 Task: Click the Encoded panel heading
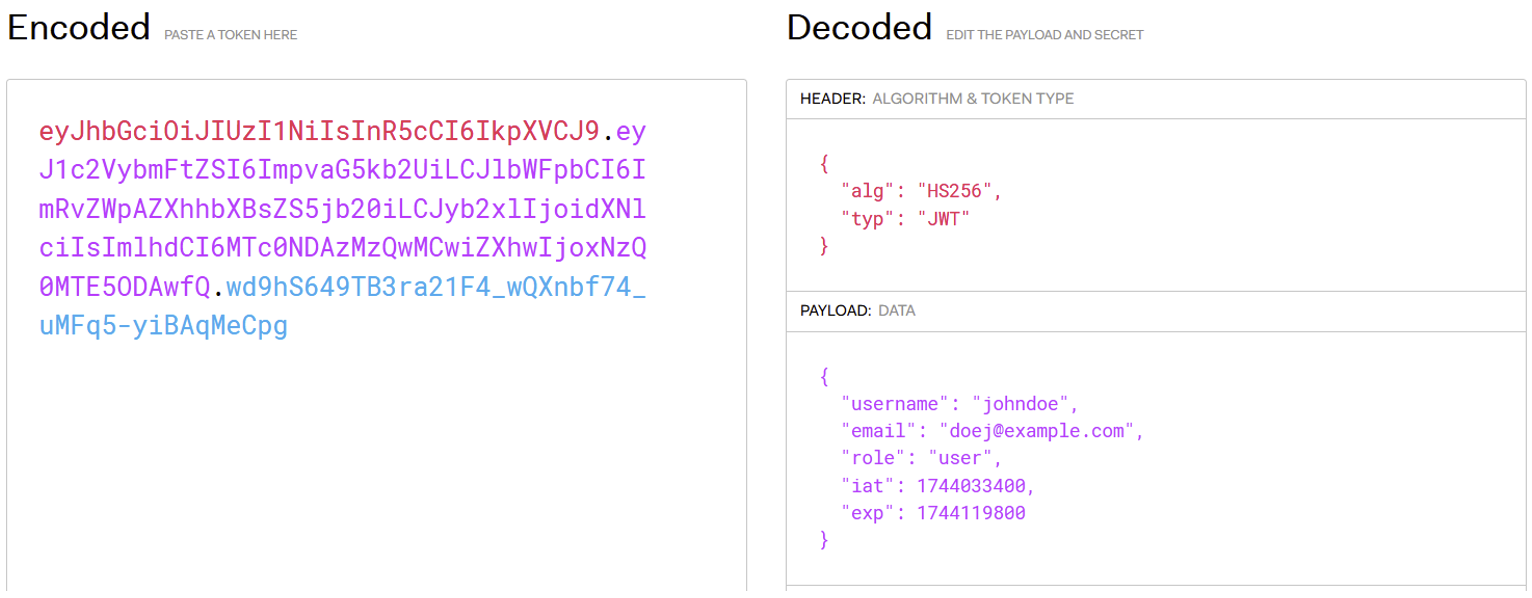coord(78,27)
